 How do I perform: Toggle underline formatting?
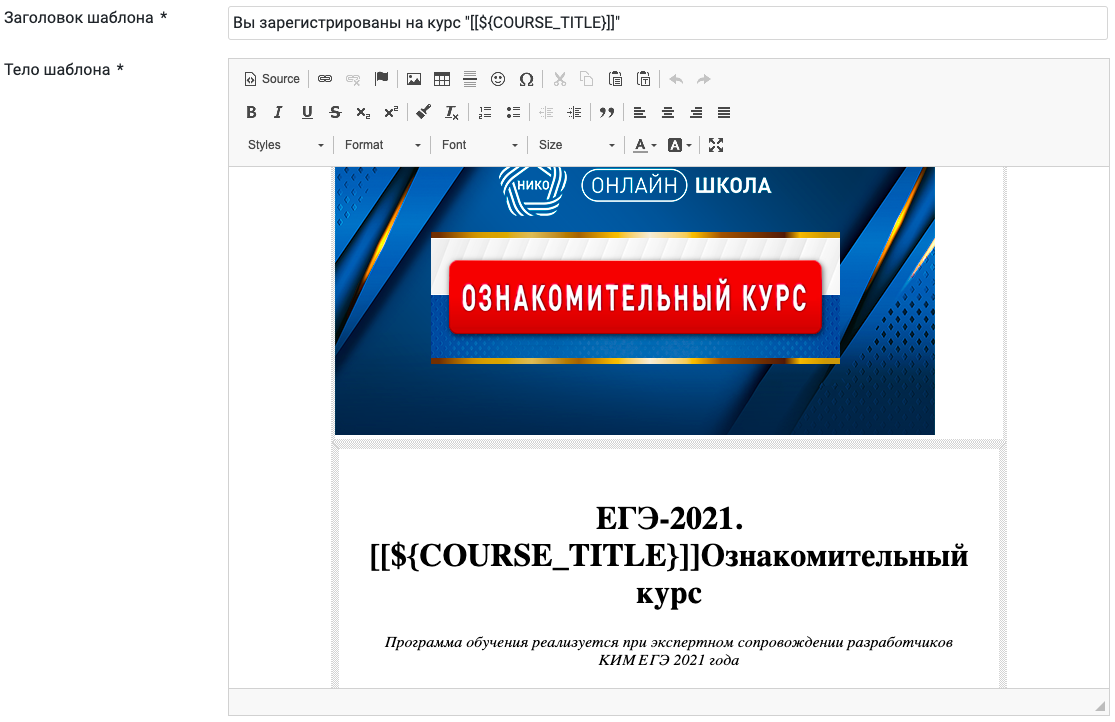pyautogui.click(x=307, y=112)
